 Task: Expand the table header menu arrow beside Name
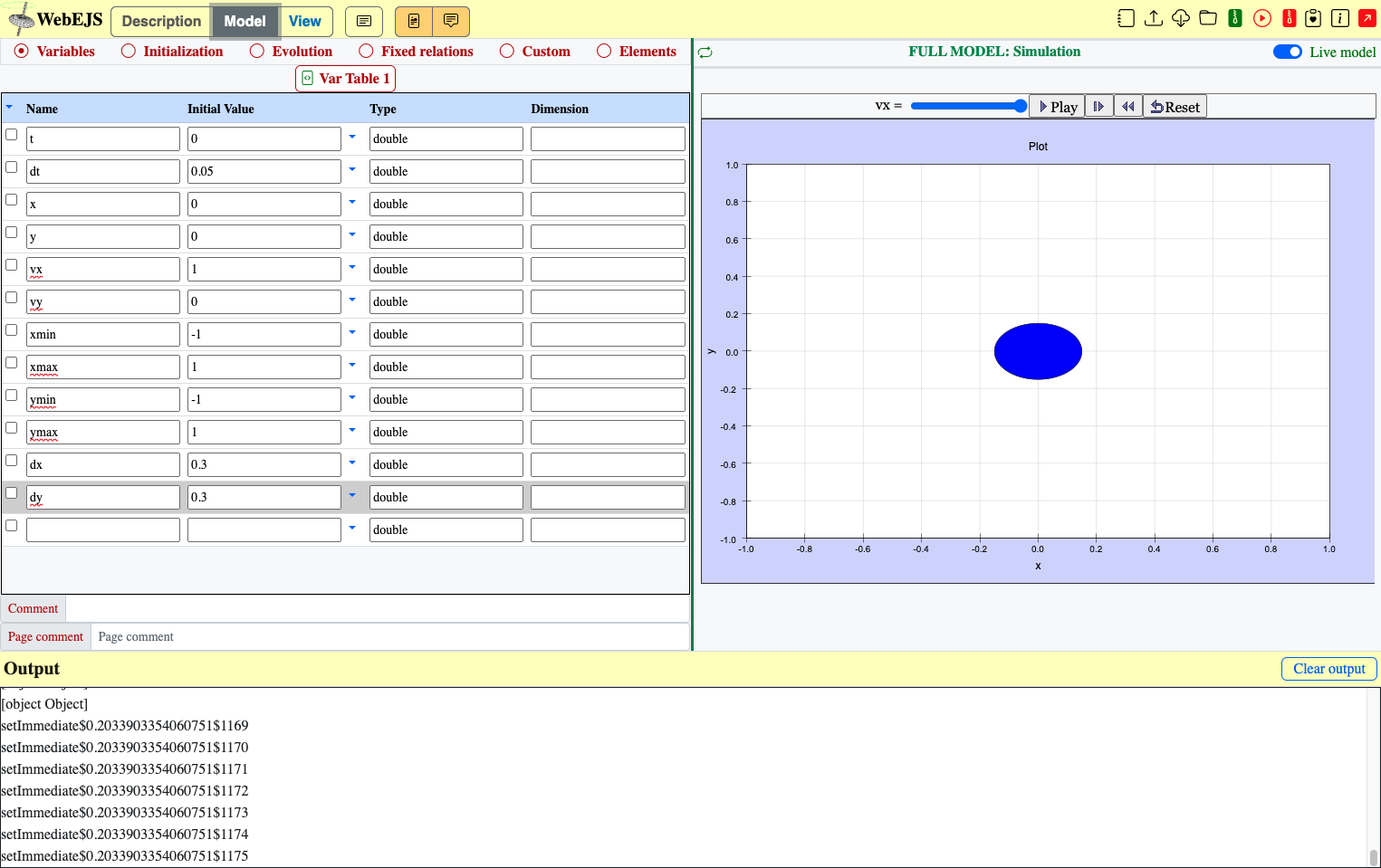(9, 107)
